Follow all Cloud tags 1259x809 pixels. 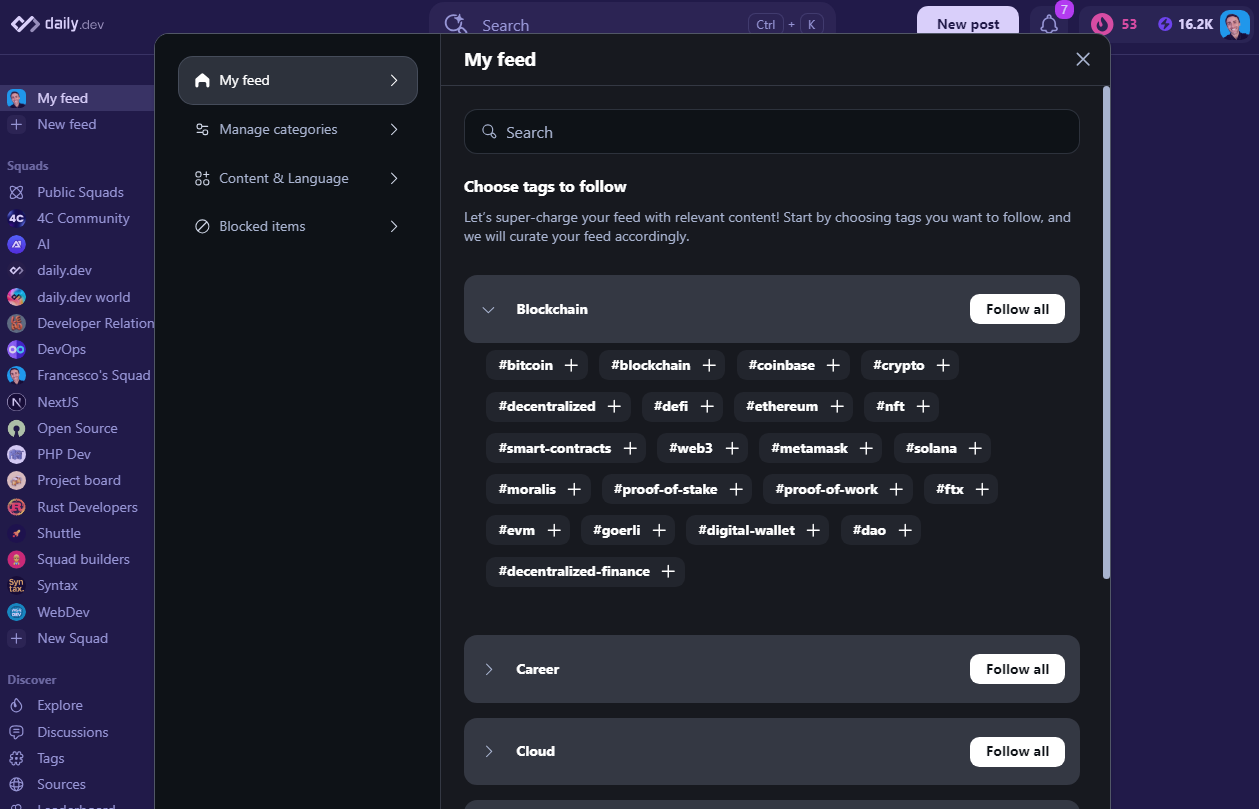pyautogui.click(x=1017, y=751)
